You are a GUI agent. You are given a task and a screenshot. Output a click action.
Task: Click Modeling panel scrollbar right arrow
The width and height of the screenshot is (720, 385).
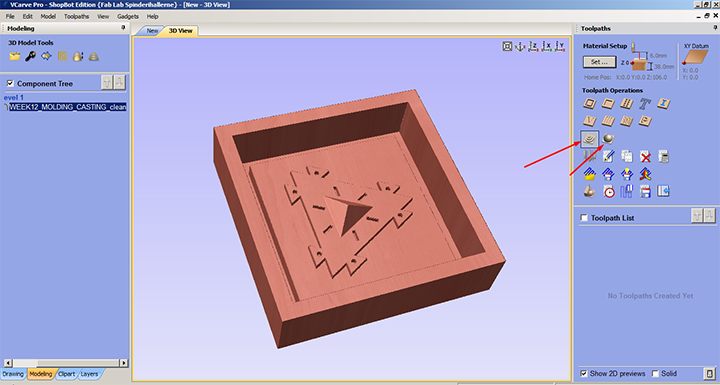124,363
